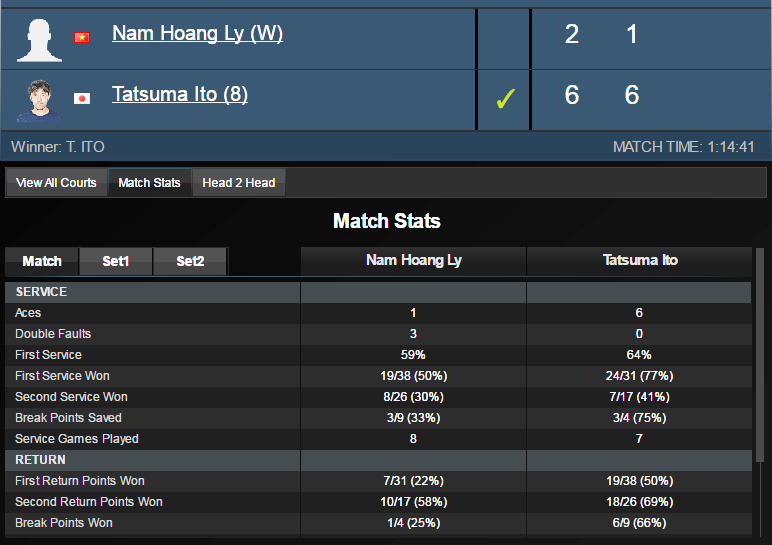Open Tatsuma Ito's player photo
The image size is (772, 545).
click(40, 97)
